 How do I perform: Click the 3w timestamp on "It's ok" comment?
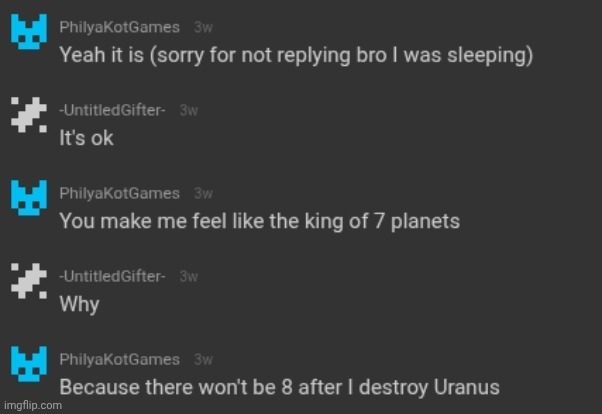point(189,110)
